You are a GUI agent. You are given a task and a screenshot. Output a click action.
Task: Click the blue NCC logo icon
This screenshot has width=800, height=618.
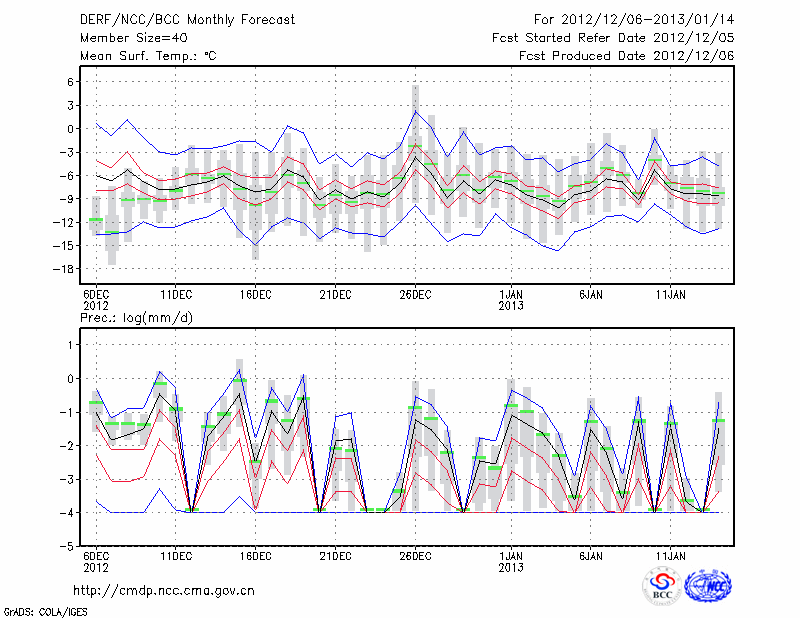point(707,586)
